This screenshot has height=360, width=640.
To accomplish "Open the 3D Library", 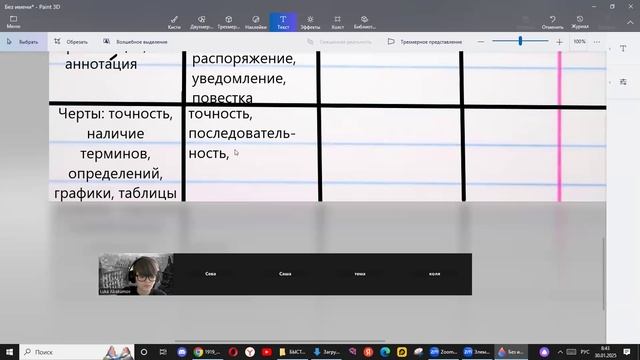I will point(364,22).
